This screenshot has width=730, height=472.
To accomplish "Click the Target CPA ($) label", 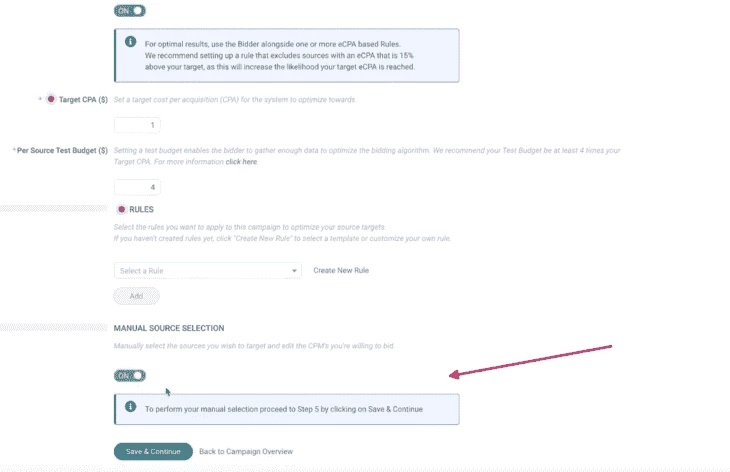I will coord(83,100).
